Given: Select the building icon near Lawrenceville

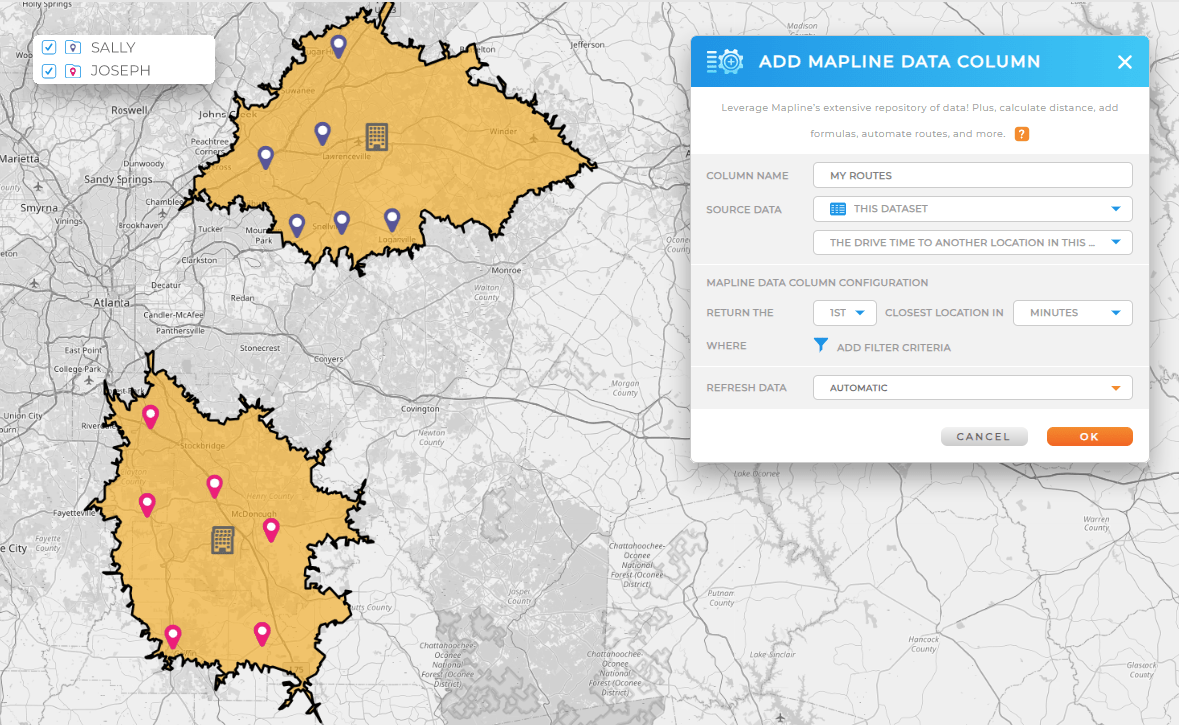Looking at the screenshot, I should (x=377, y=137).
